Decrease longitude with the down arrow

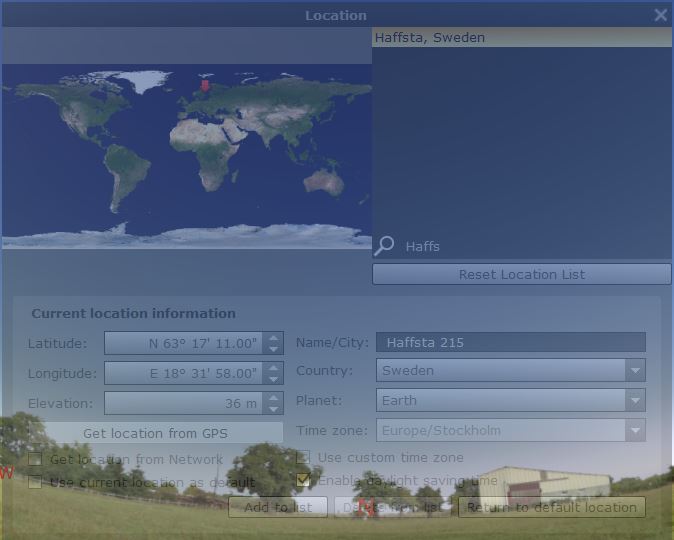click(273, 379)
